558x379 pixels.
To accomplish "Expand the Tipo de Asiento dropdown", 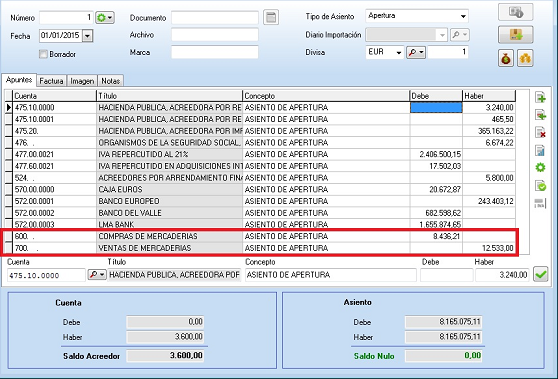I will click(463, 16).
